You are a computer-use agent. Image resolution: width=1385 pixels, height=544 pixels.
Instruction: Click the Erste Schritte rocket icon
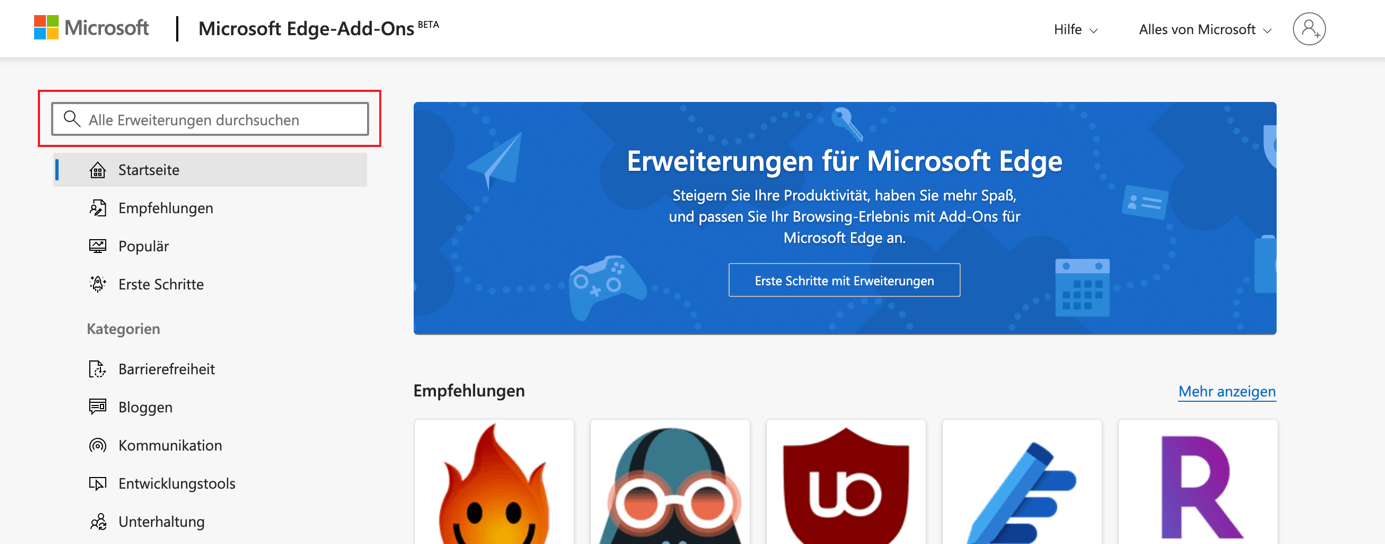98,284
